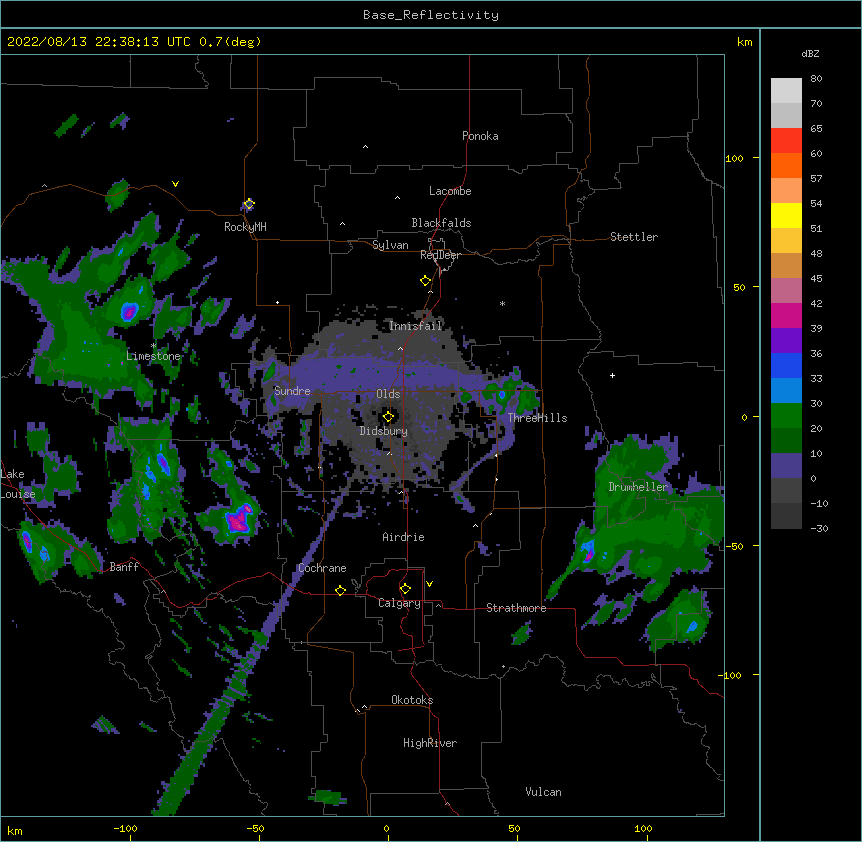Select the yellow diamond marker below Cochrane
Image resolution: width=862 pixels, height=842 pixels.
pos(340,590)
